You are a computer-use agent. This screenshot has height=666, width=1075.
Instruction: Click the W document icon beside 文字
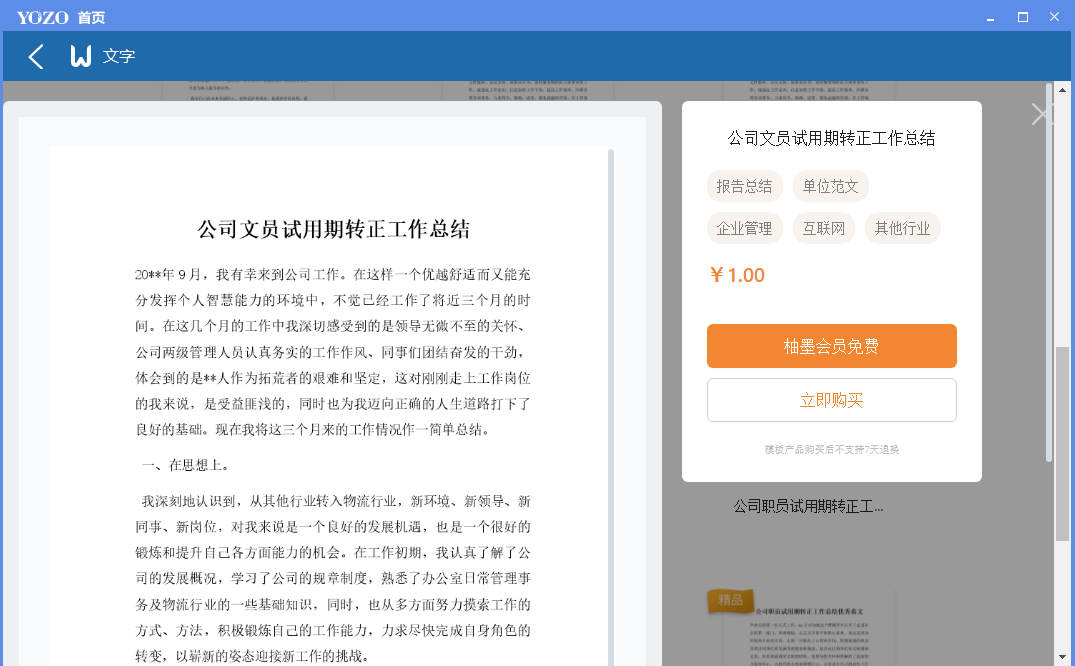[81, 57]
